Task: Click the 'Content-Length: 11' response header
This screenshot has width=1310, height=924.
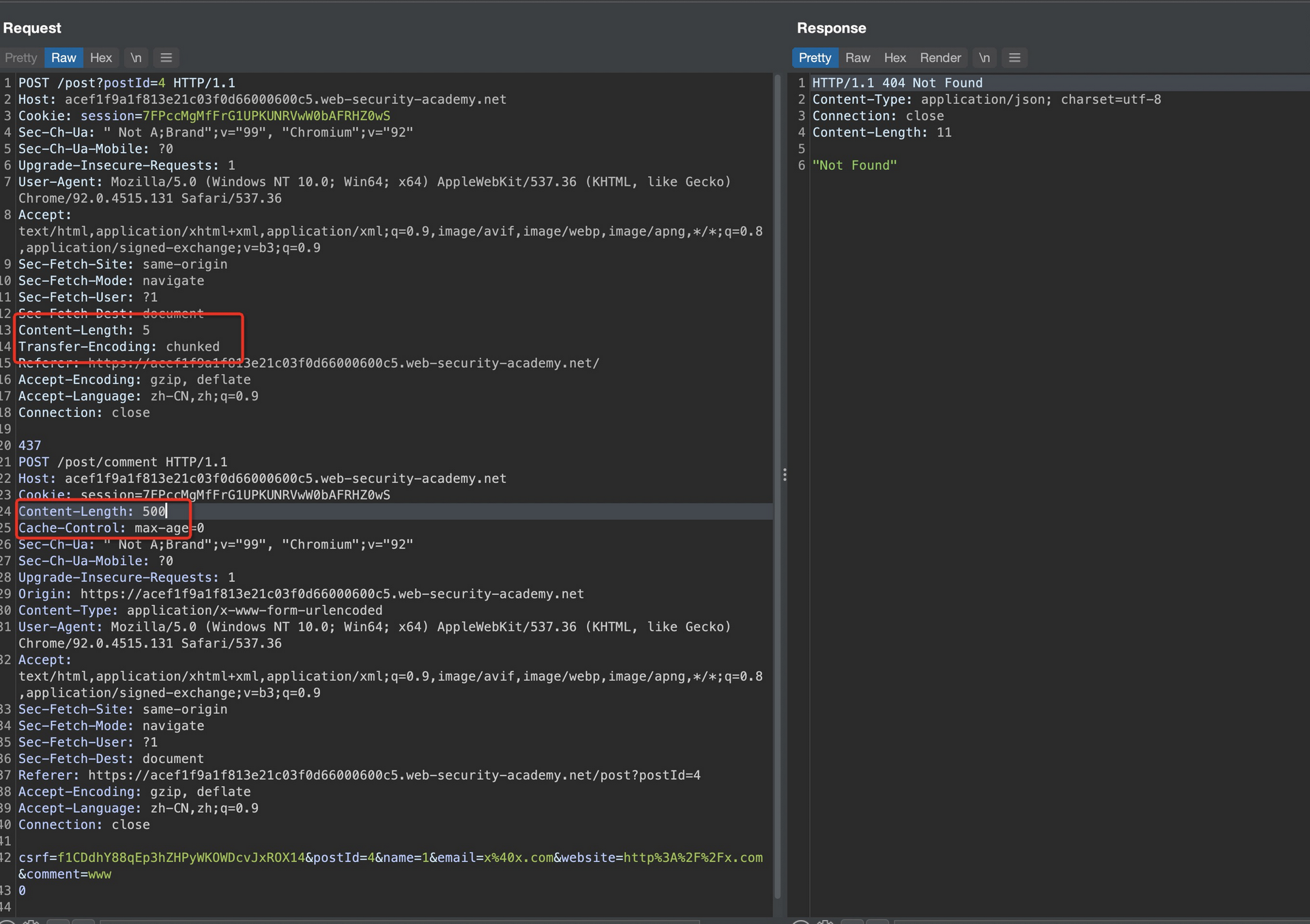Action: [882, 132]
